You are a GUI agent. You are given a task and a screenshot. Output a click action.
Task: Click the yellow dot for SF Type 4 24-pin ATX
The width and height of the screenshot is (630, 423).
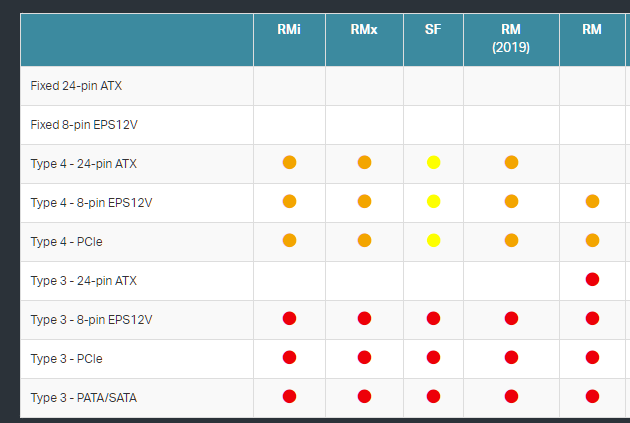(x=434, y=163)
